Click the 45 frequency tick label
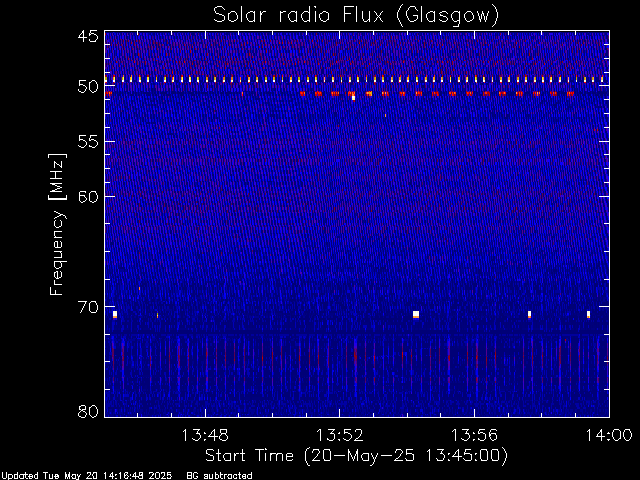The height and width of the screenshot is (480, 640). pos(88,36)
